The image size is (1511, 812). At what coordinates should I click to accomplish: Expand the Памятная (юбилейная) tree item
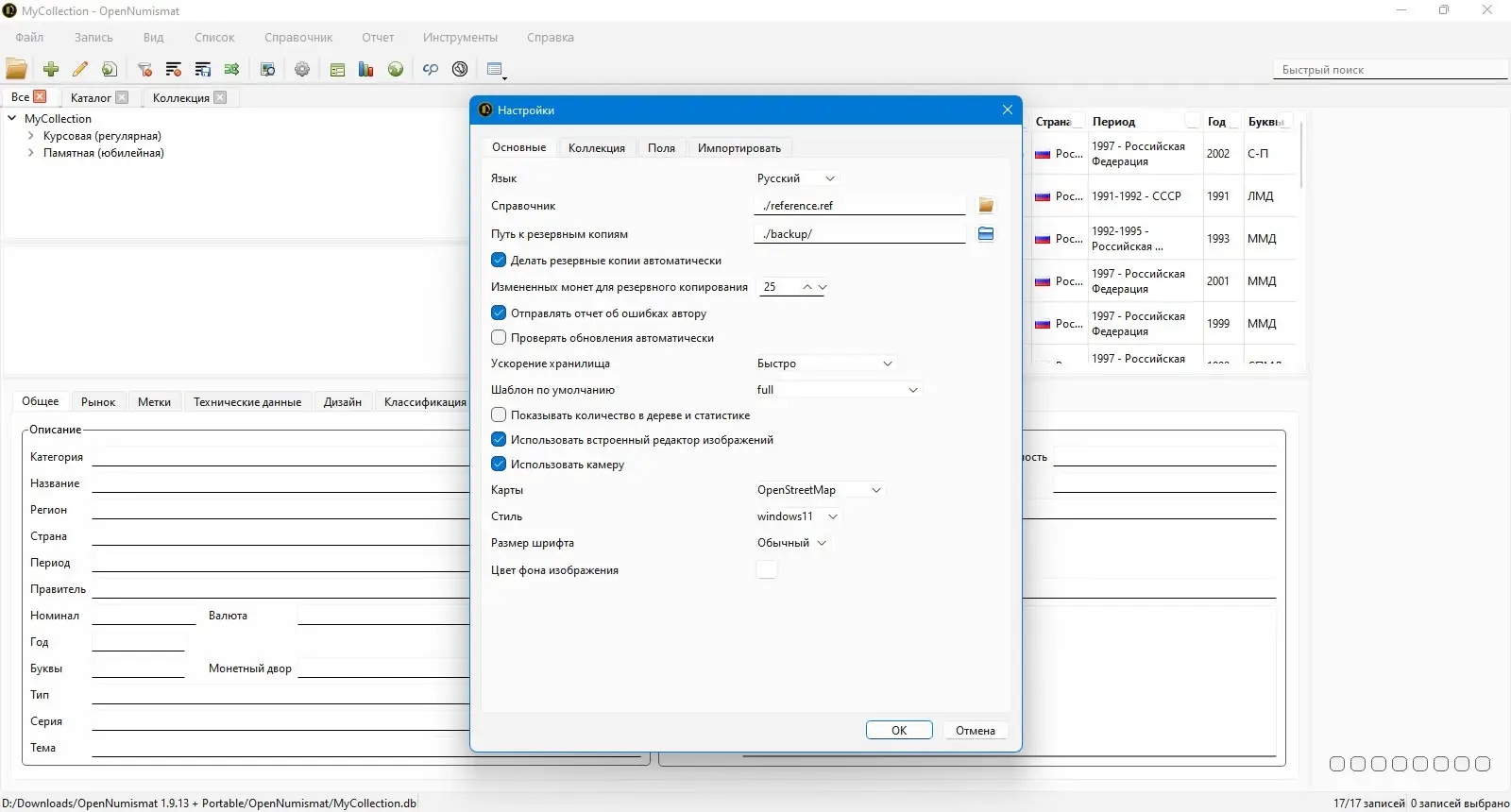(x=31, y=152)
